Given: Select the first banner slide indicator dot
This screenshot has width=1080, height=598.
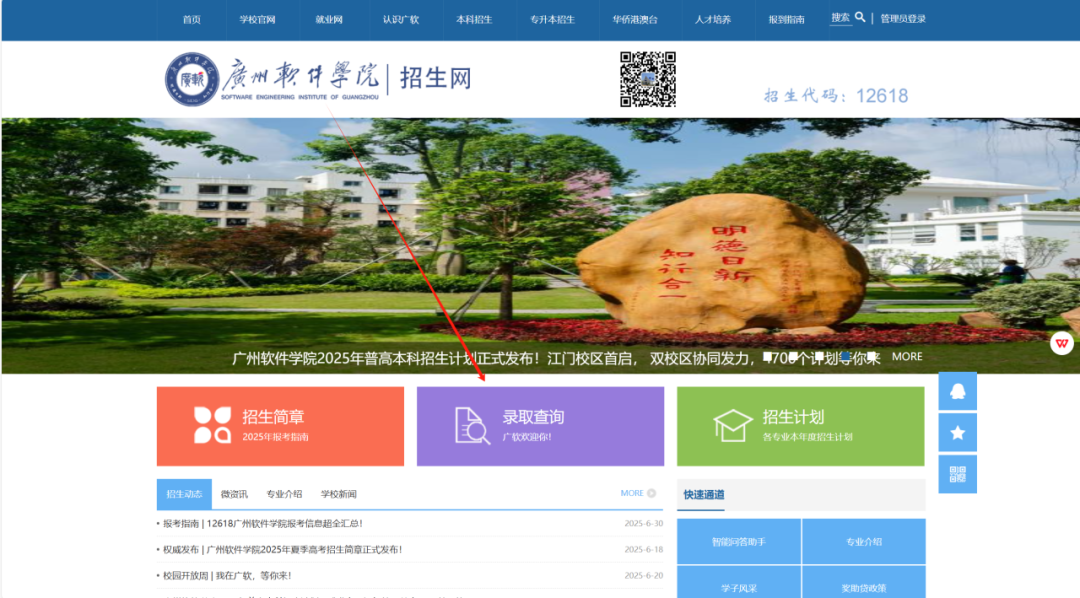Looking at the screenshot, I should [767, 356].
